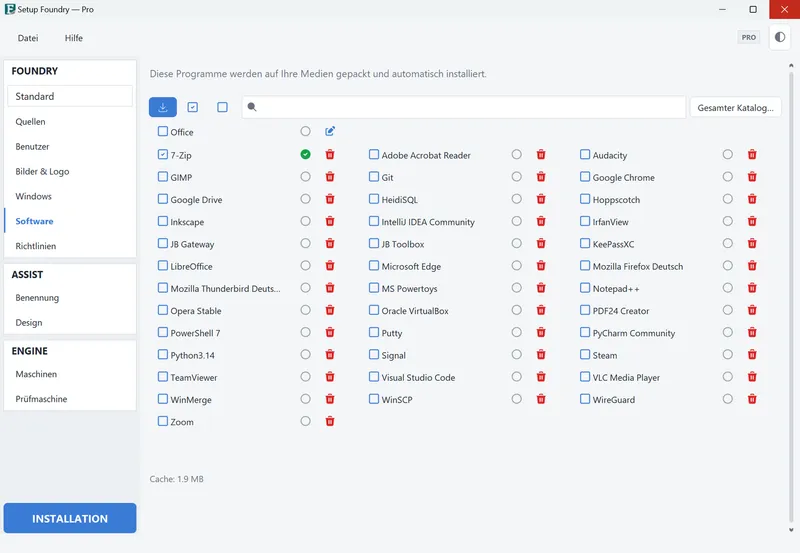
Task: Delete LibreOffice using the trash icon
Action: [330, 265]
